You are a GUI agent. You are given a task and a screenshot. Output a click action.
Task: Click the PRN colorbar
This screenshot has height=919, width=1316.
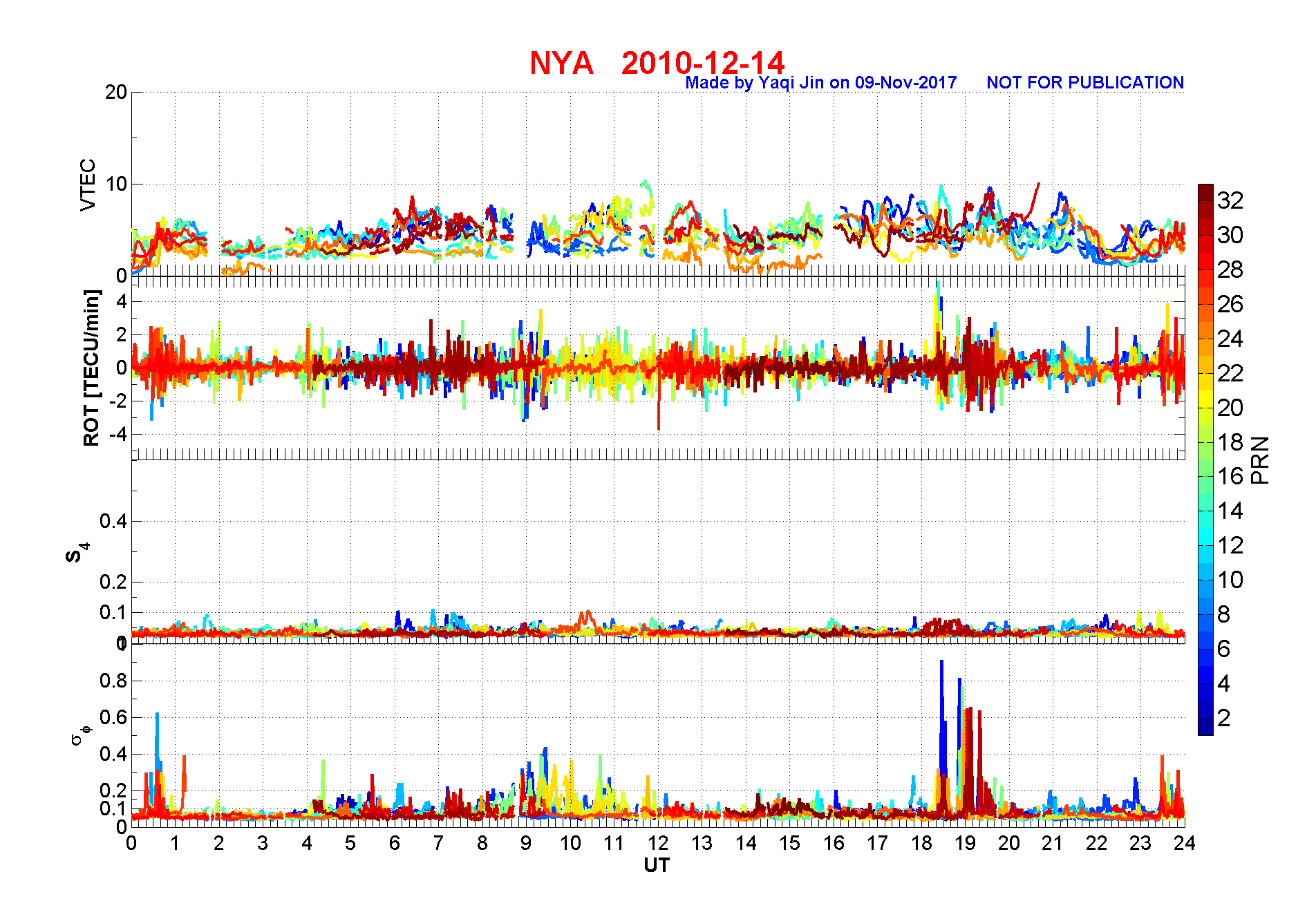tap(1205, 459)
